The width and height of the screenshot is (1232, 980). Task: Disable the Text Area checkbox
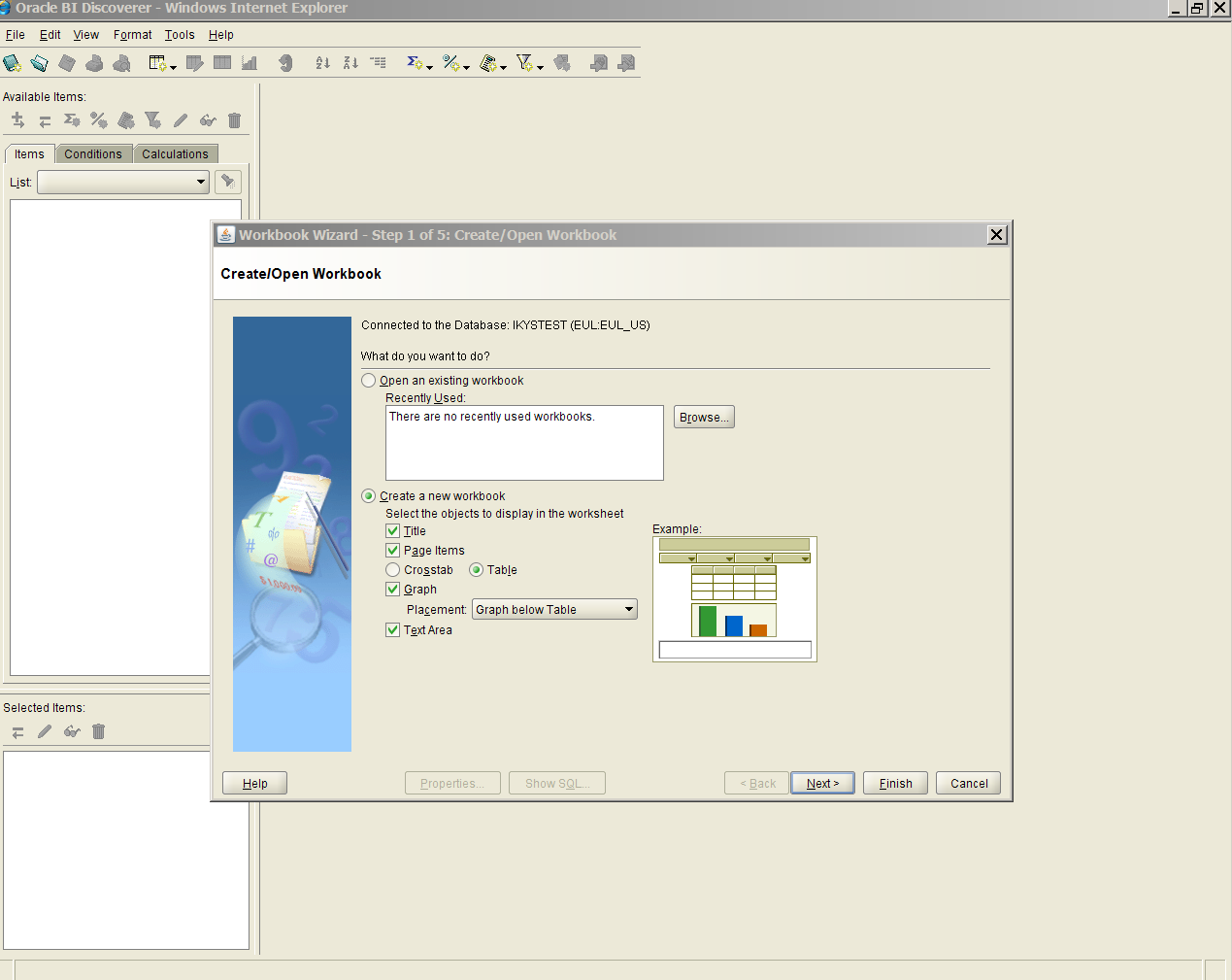point(393,630)
